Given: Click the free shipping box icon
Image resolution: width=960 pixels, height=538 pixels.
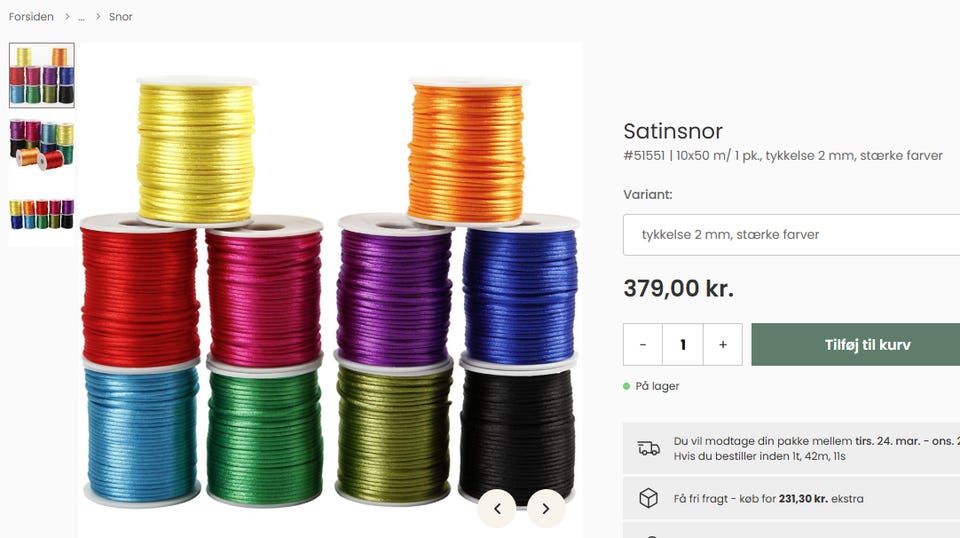Looking at the screenshot, I should click(648, 498).
